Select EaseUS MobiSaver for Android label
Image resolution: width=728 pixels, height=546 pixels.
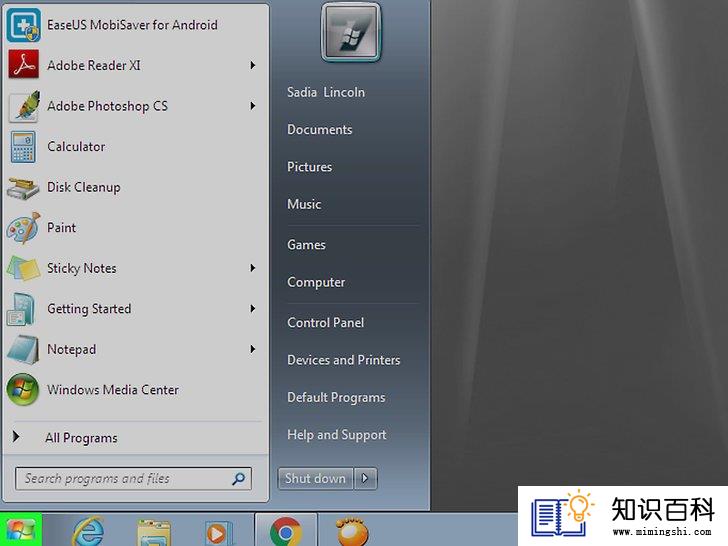point(132,25)
